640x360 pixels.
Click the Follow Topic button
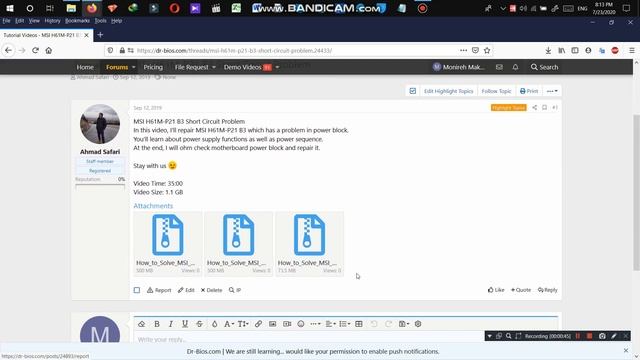496,91
